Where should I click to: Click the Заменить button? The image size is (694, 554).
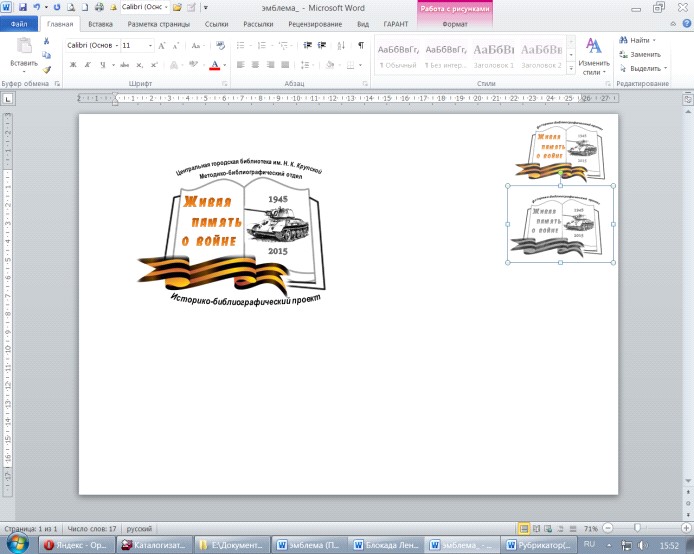point(640,54)
